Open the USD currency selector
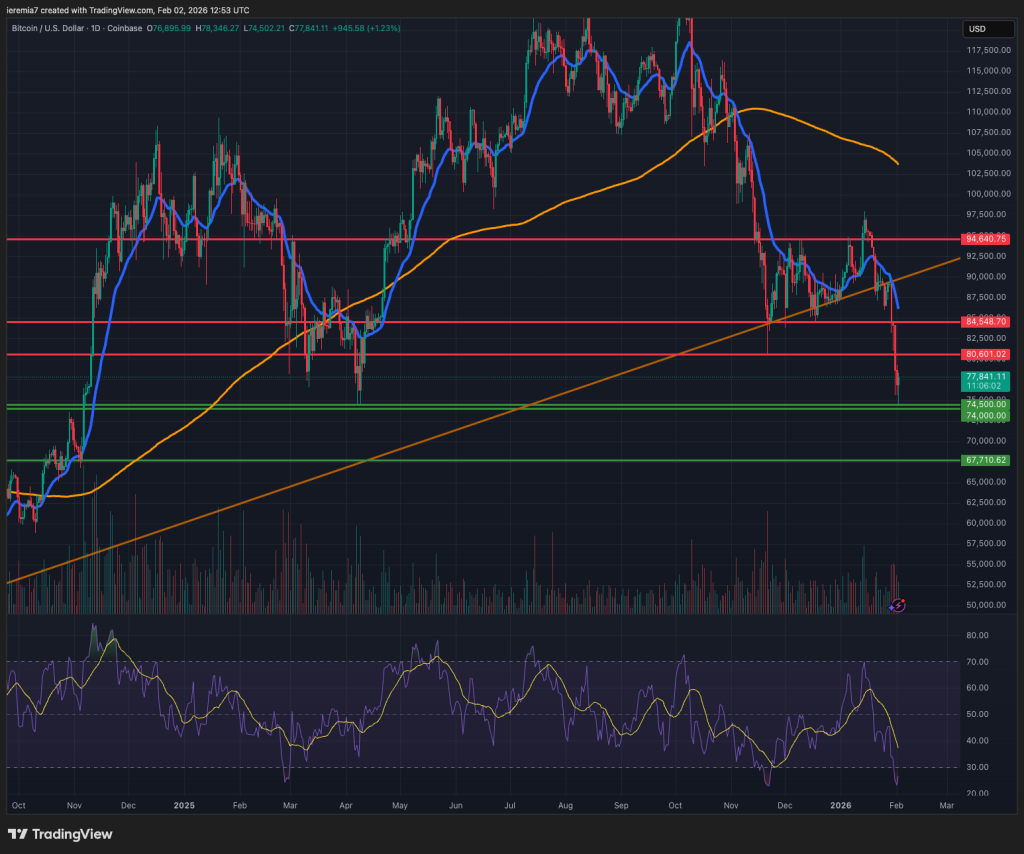1024x854 pixels. [x=988, y=29]
